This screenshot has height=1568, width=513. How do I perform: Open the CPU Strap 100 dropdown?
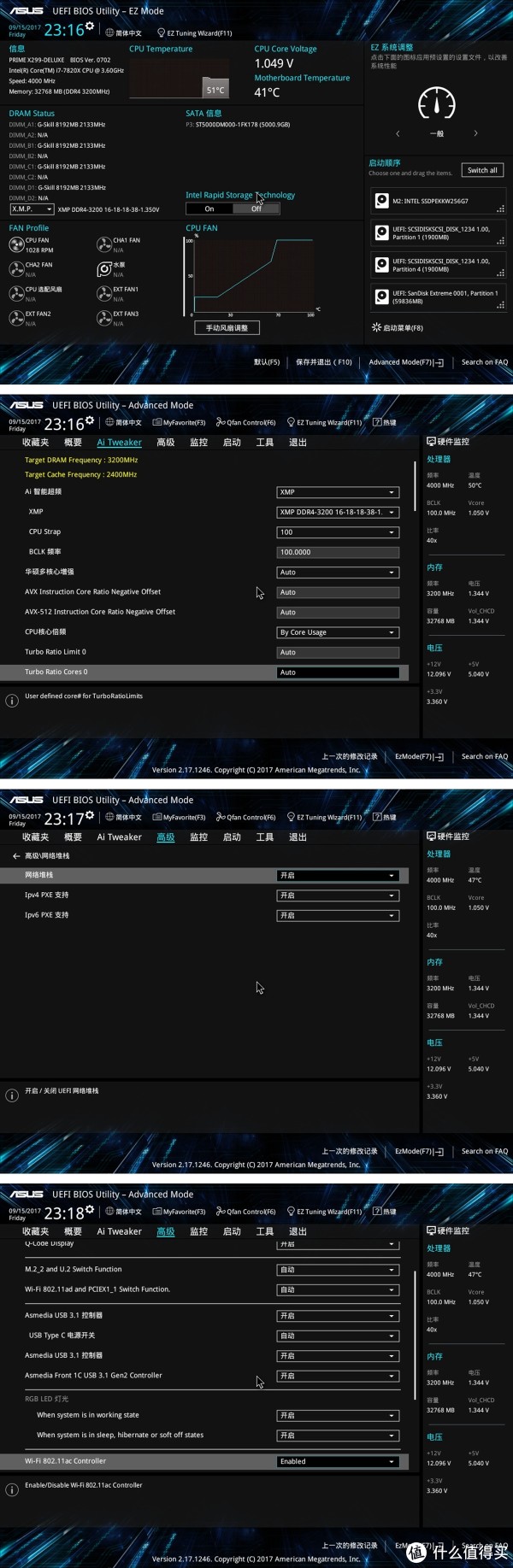[x=338, y=532]
